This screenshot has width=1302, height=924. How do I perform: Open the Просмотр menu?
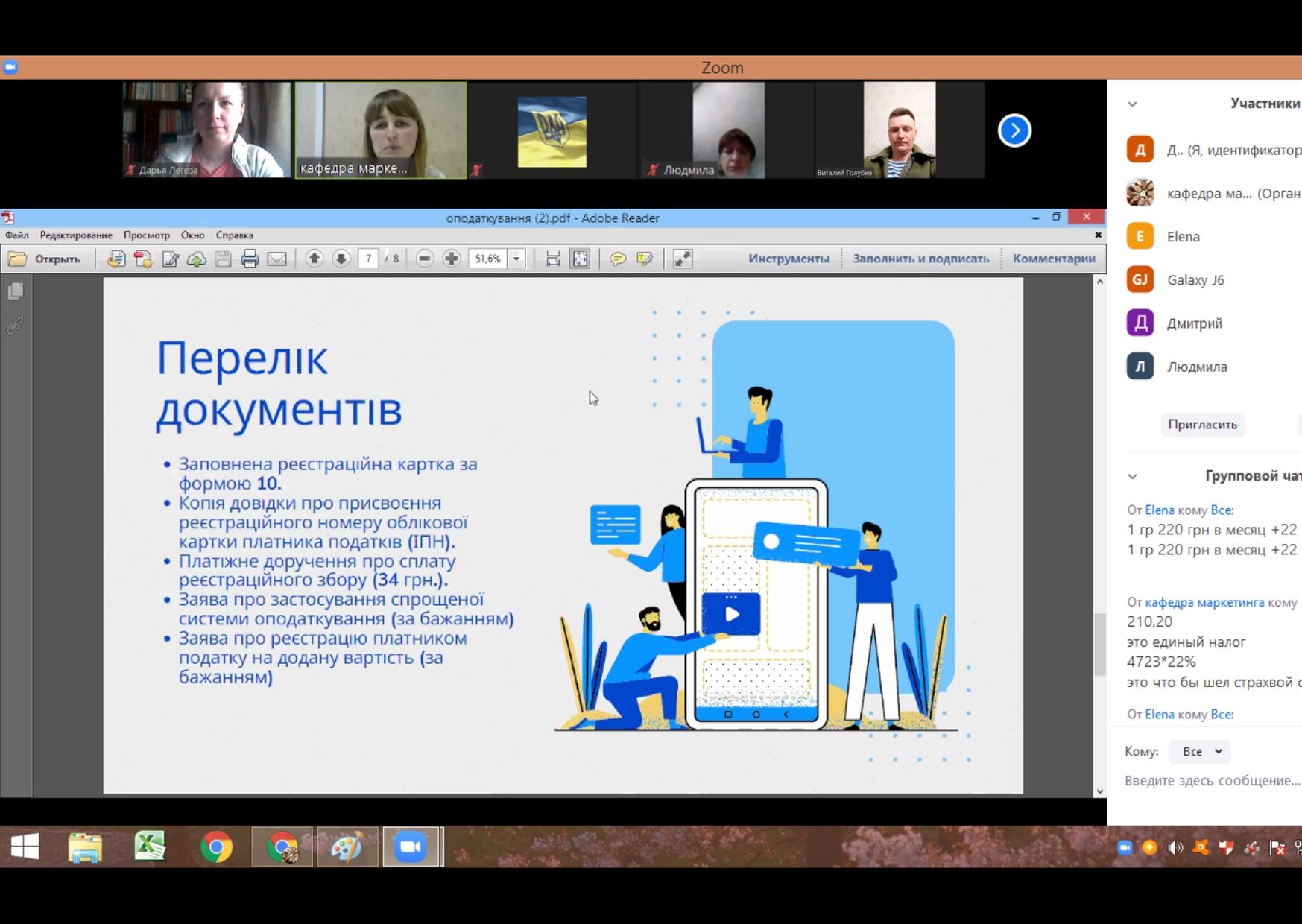point(146,235)
